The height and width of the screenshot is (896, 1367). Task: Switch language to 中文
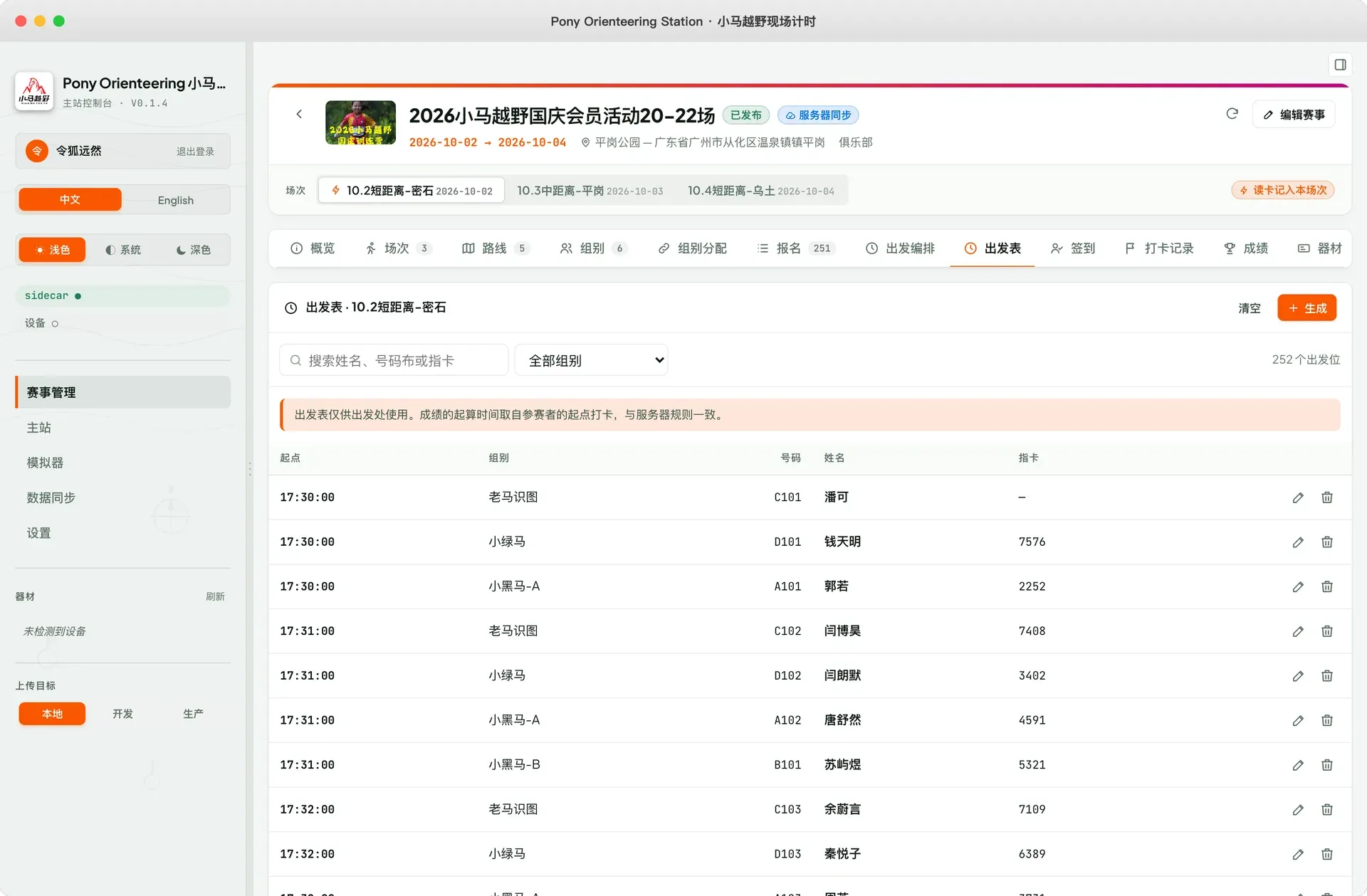coord(70,200)
